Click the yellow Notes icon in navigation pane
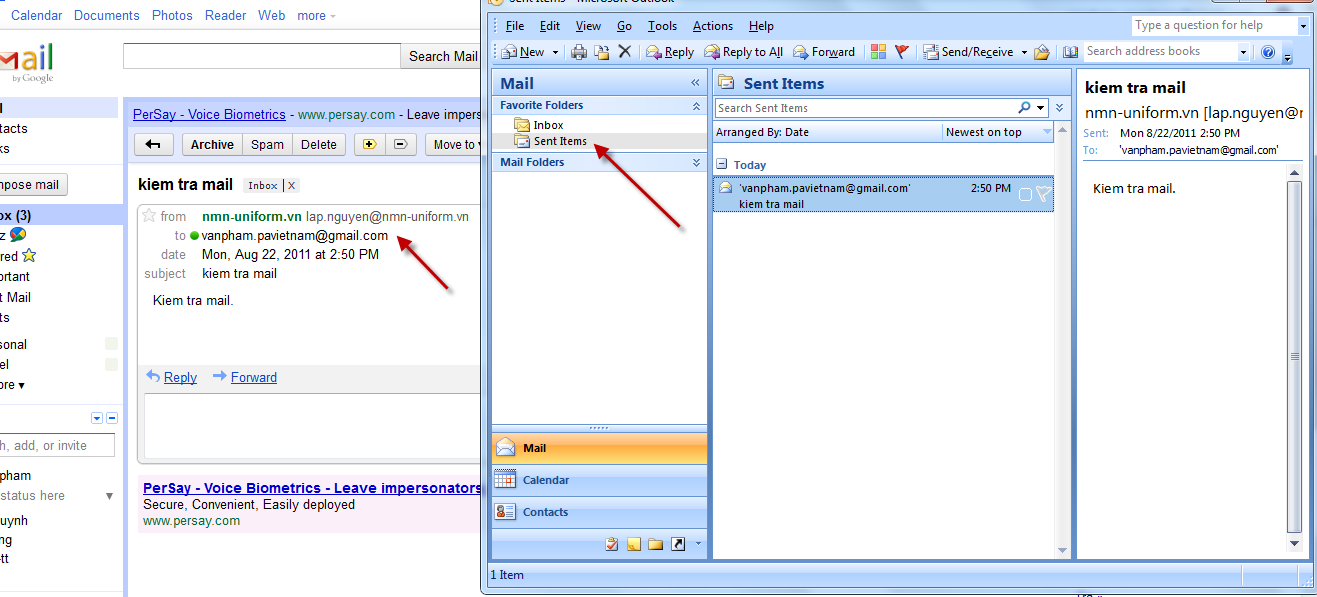This screenshot has height=597, width=1317. tap(634, 545)
